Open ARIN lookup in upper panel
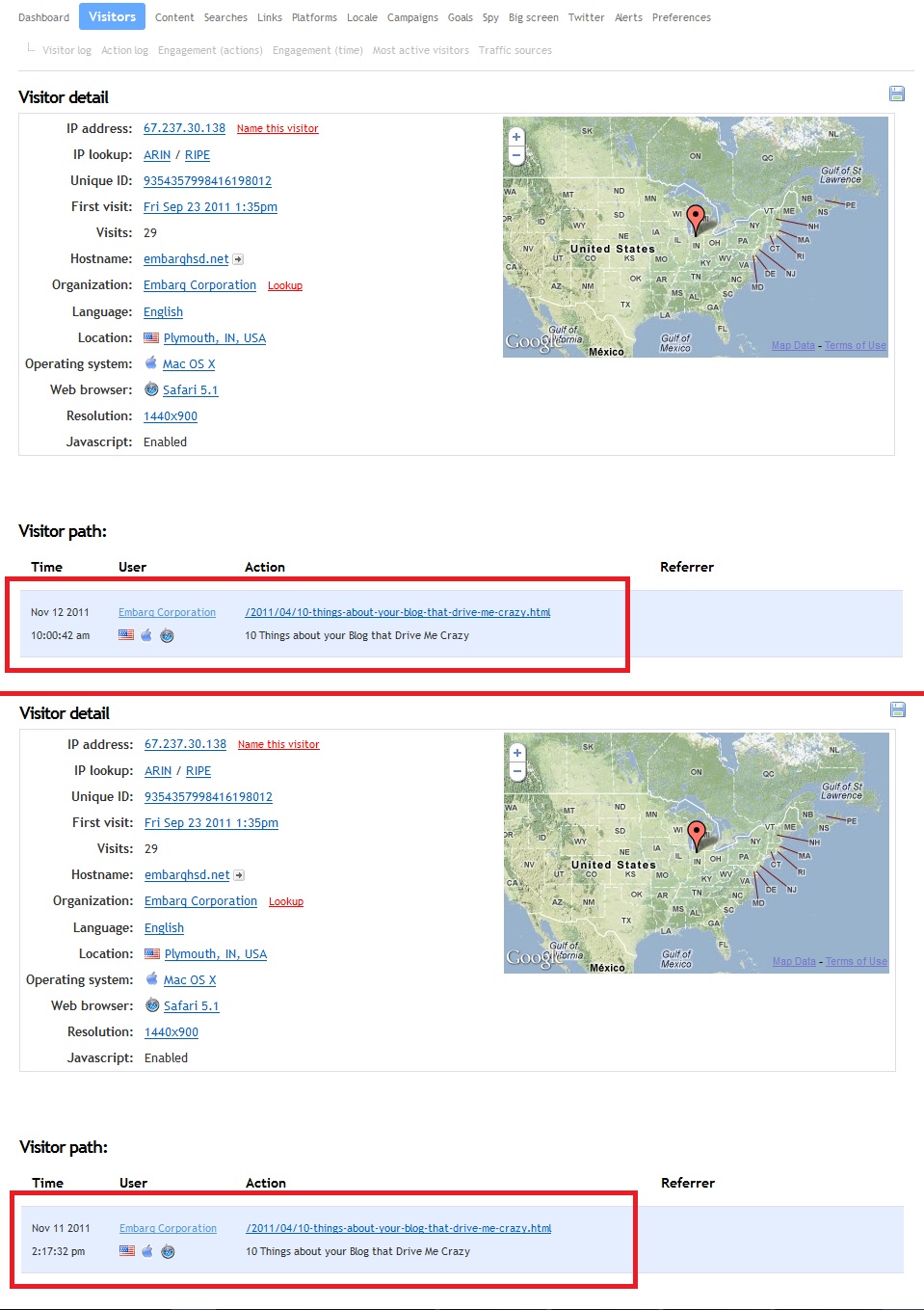The width and height of the screenshot is (924, 1310). click(x=157, y=155)
